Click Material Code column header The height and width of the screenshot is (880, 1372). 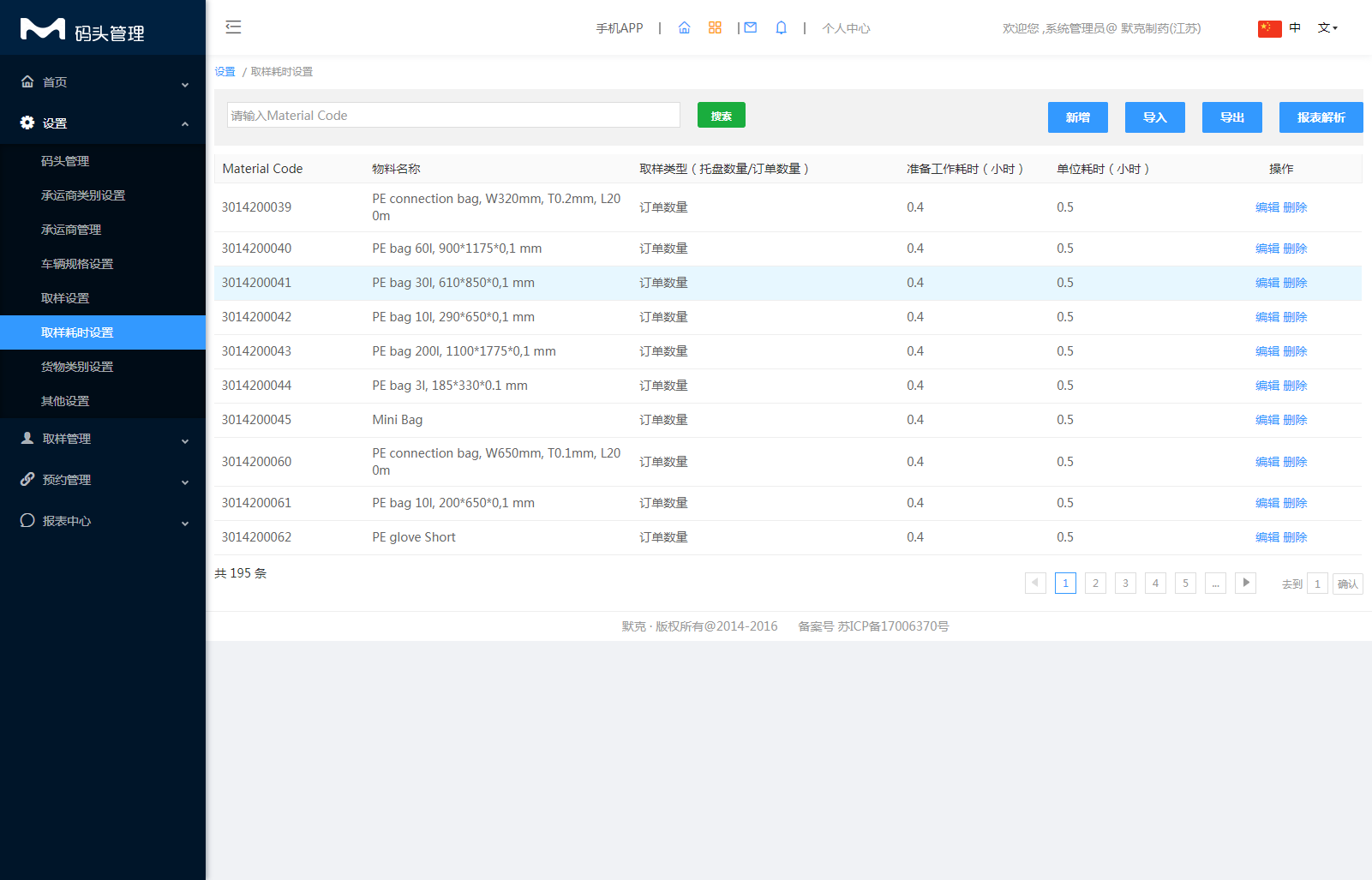[262, 169]
